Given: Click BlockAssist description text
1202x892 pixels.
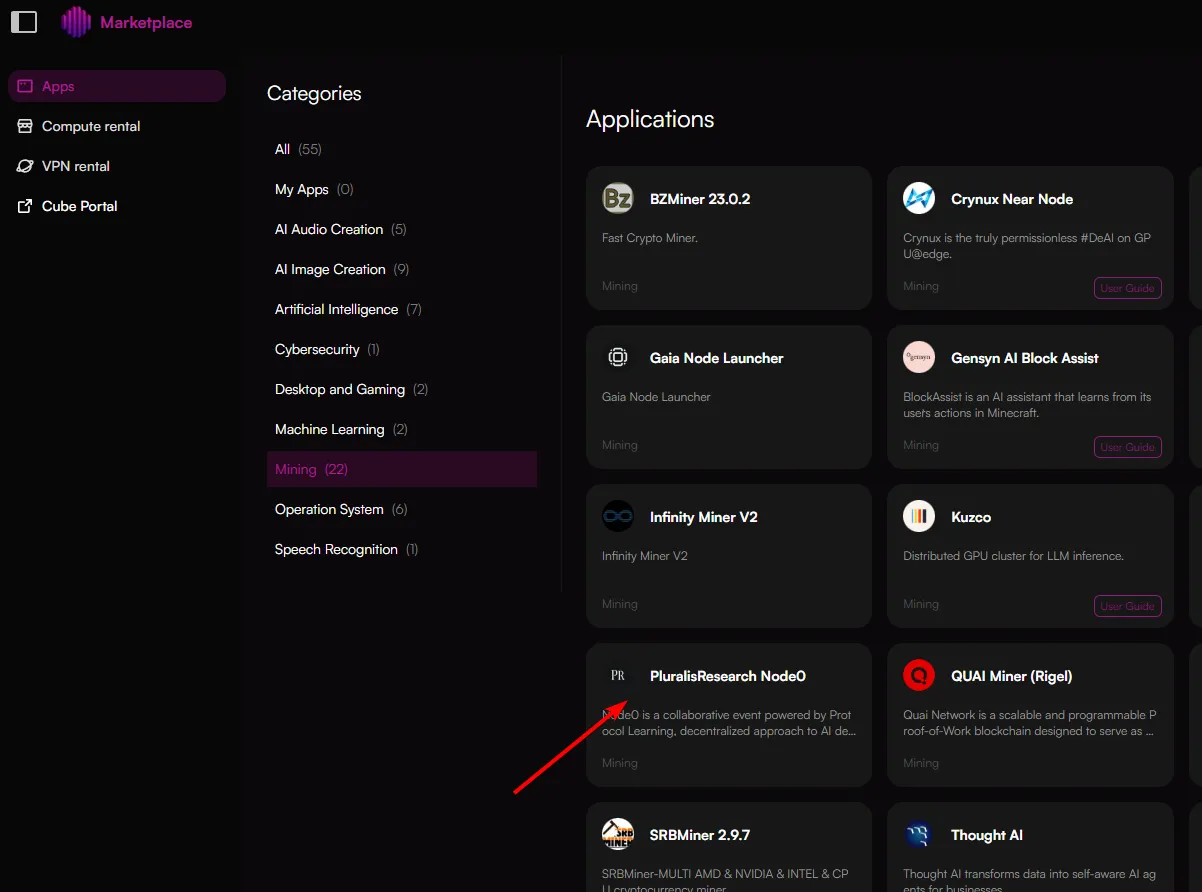Looking at the screenshot, I should (1027, 405).
